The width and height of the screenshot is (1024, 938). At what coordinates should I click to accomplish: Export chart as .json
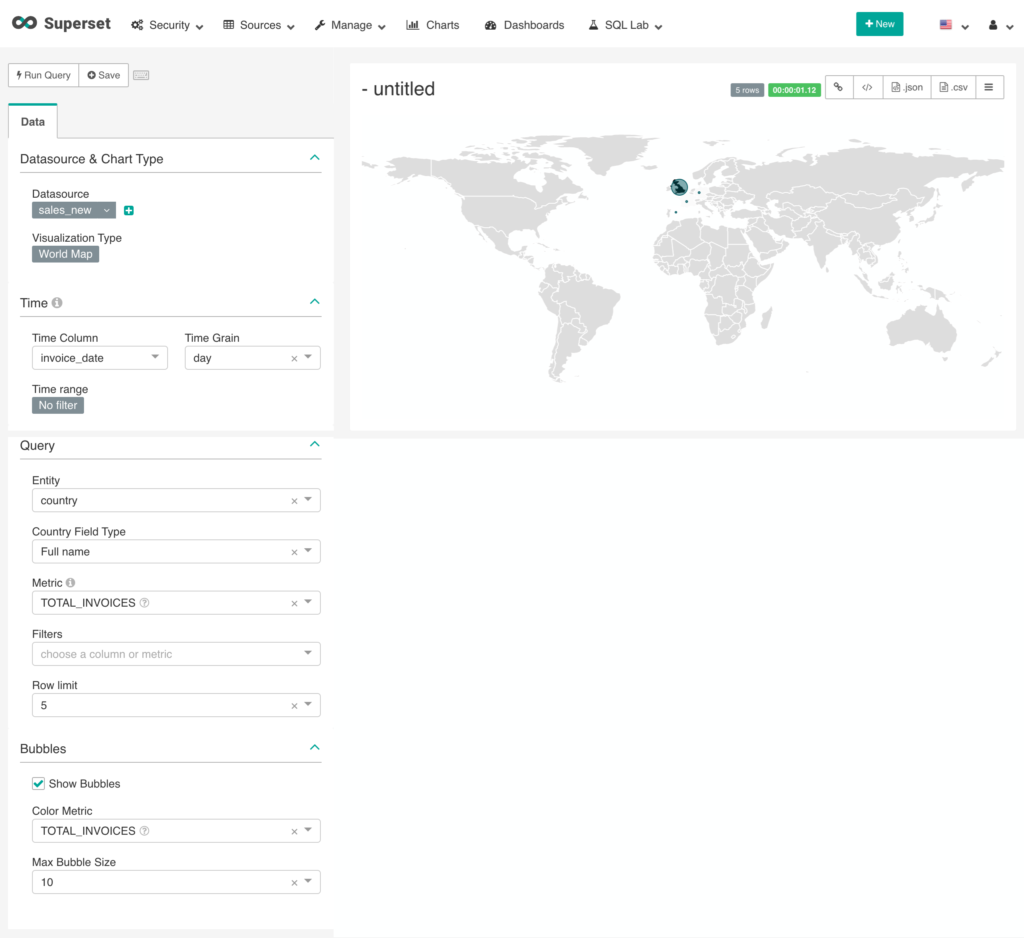[906, 87]
